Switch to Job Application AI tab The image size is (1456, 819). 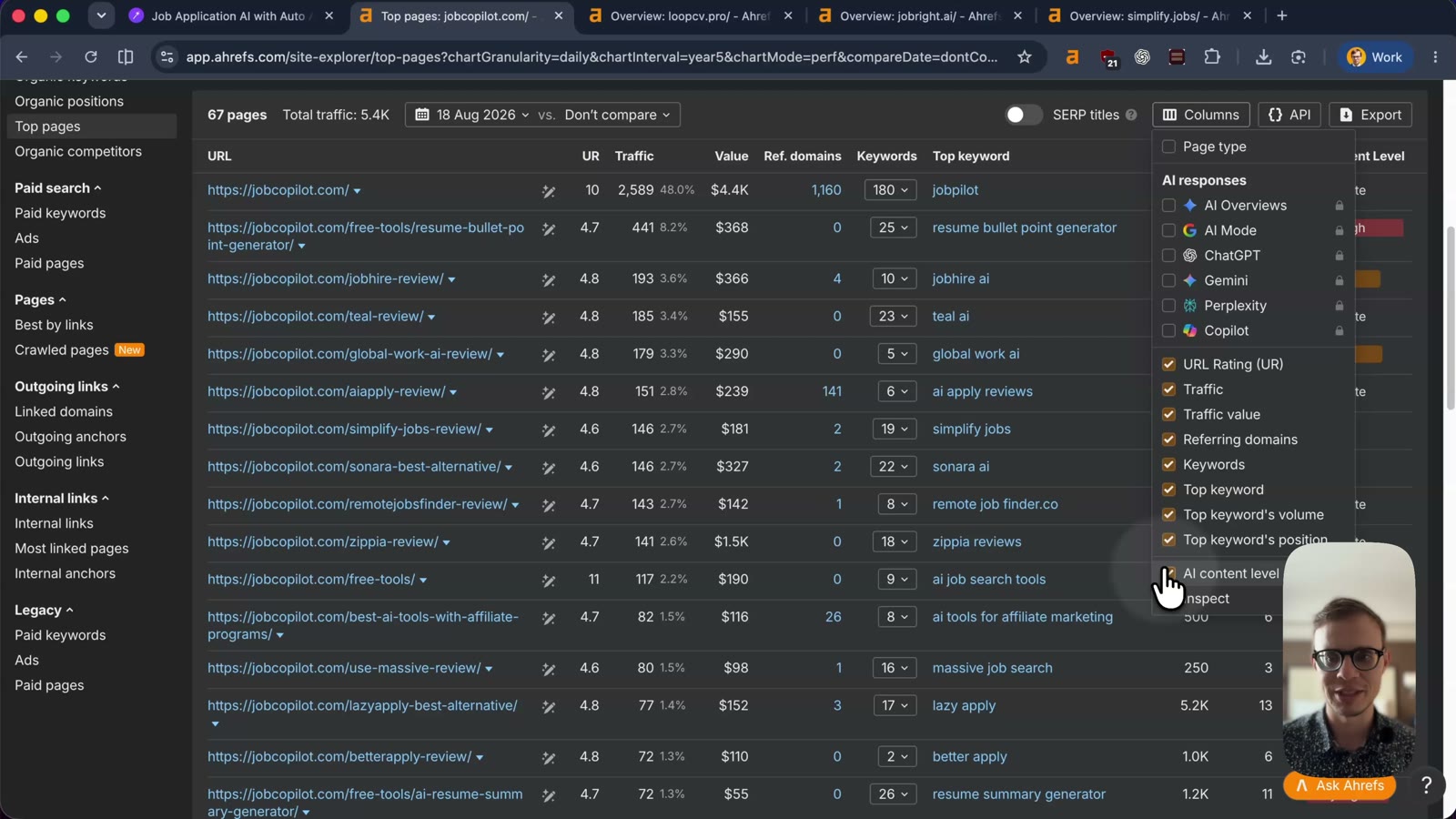(x=229, y=15)
